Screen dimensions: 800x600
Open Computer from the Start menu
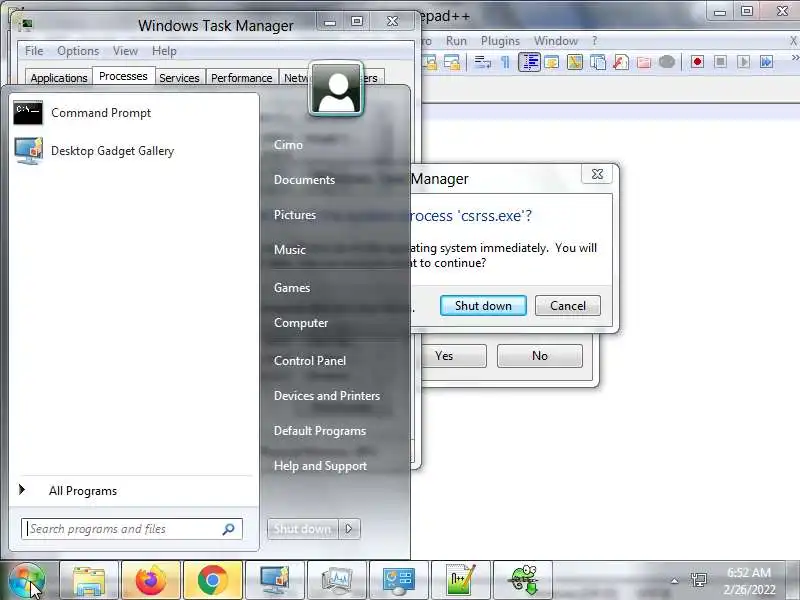[301, 323]
